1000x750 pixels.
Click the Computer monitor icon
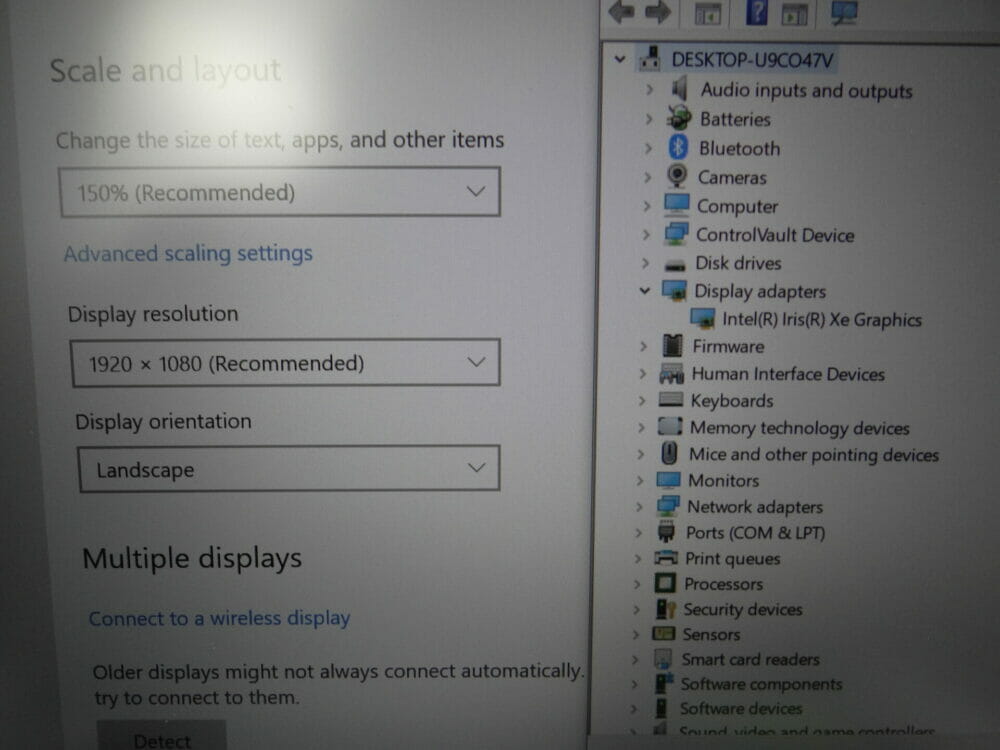click(x=676, y=204)
